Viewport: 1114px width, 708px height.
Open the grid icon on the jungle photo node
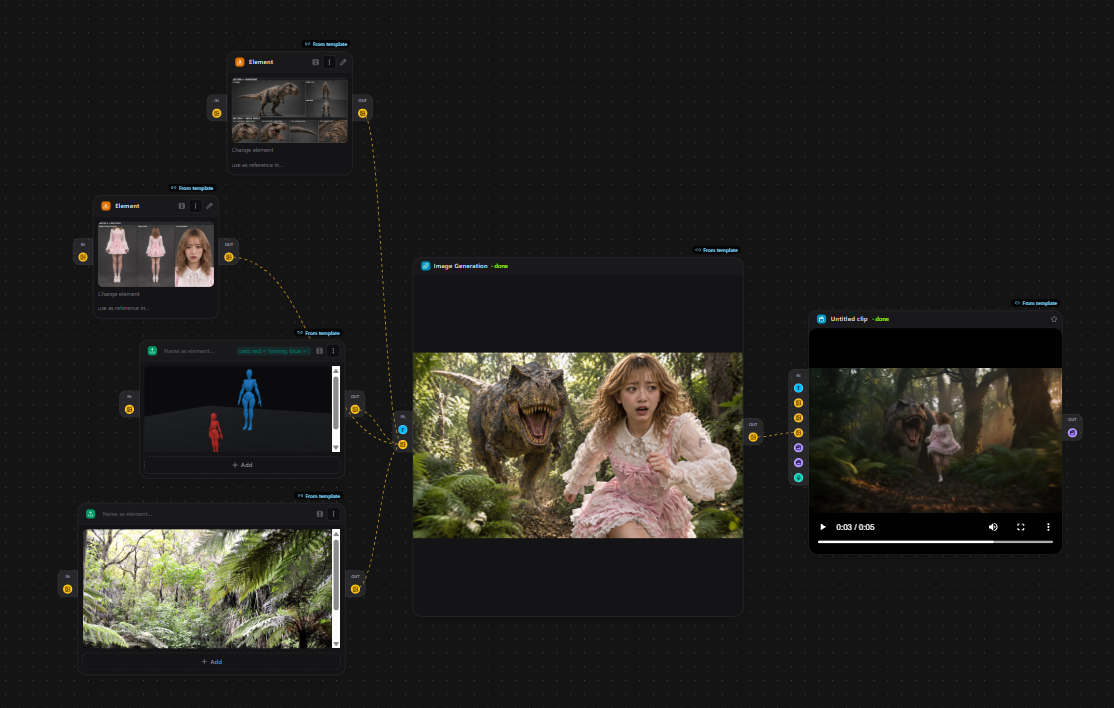click(x=320, y=514)
